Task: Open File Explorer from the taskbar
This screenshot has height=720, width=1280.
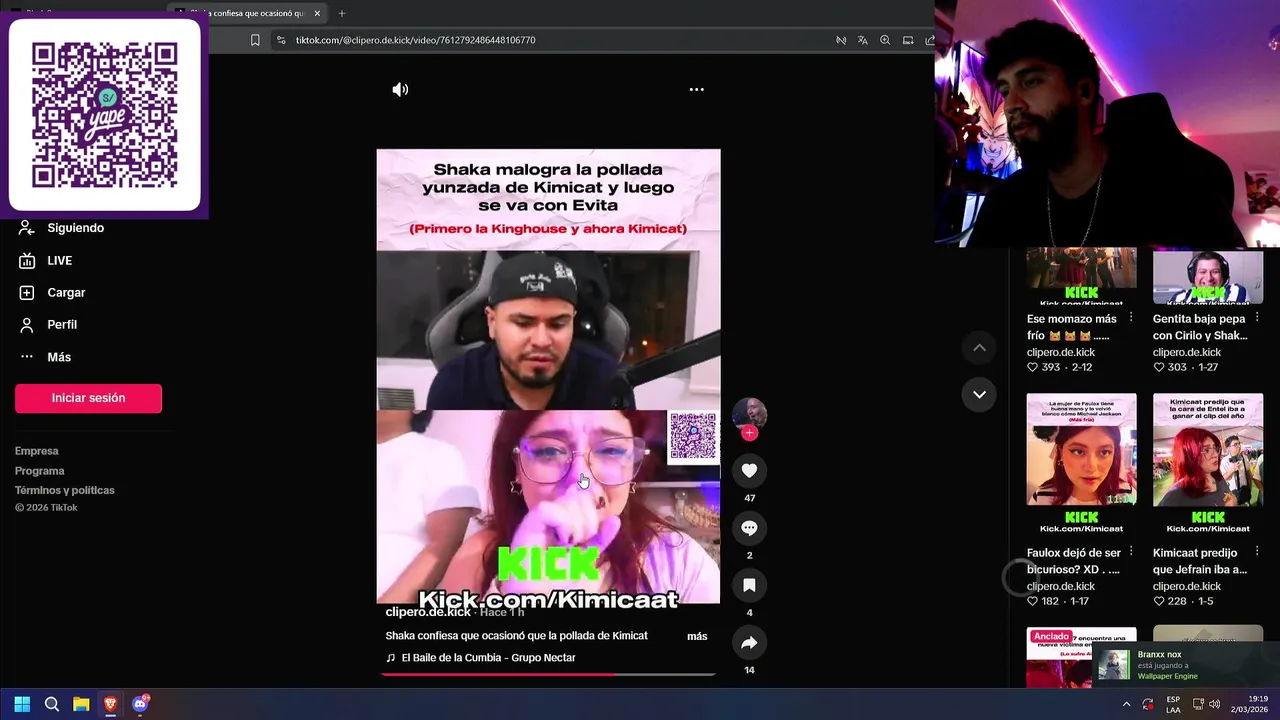Action: coord(81,704)
